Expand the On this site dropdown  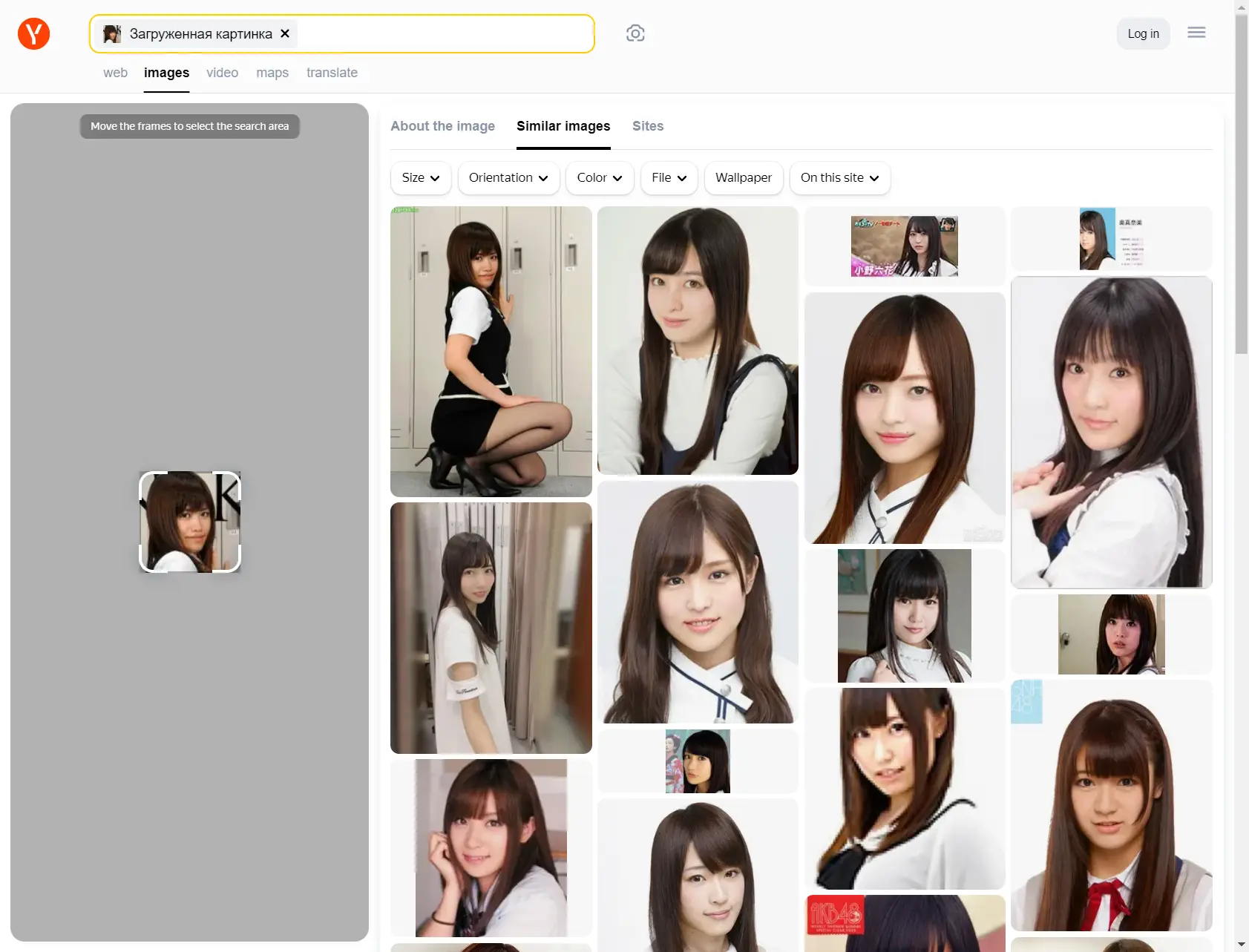(839, 178)
